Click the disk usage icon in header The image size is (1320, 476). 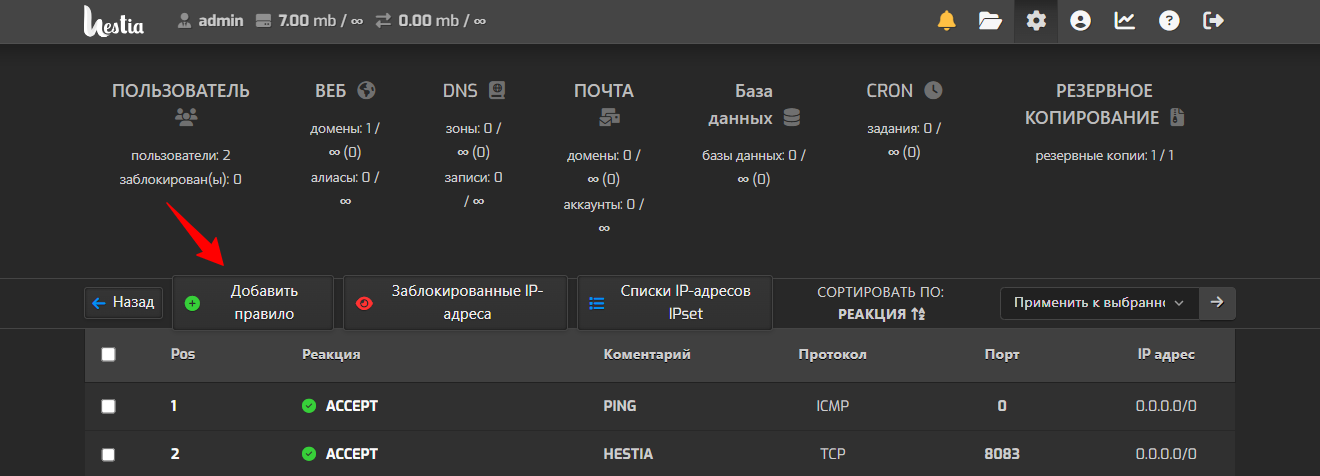pos(264,20)
